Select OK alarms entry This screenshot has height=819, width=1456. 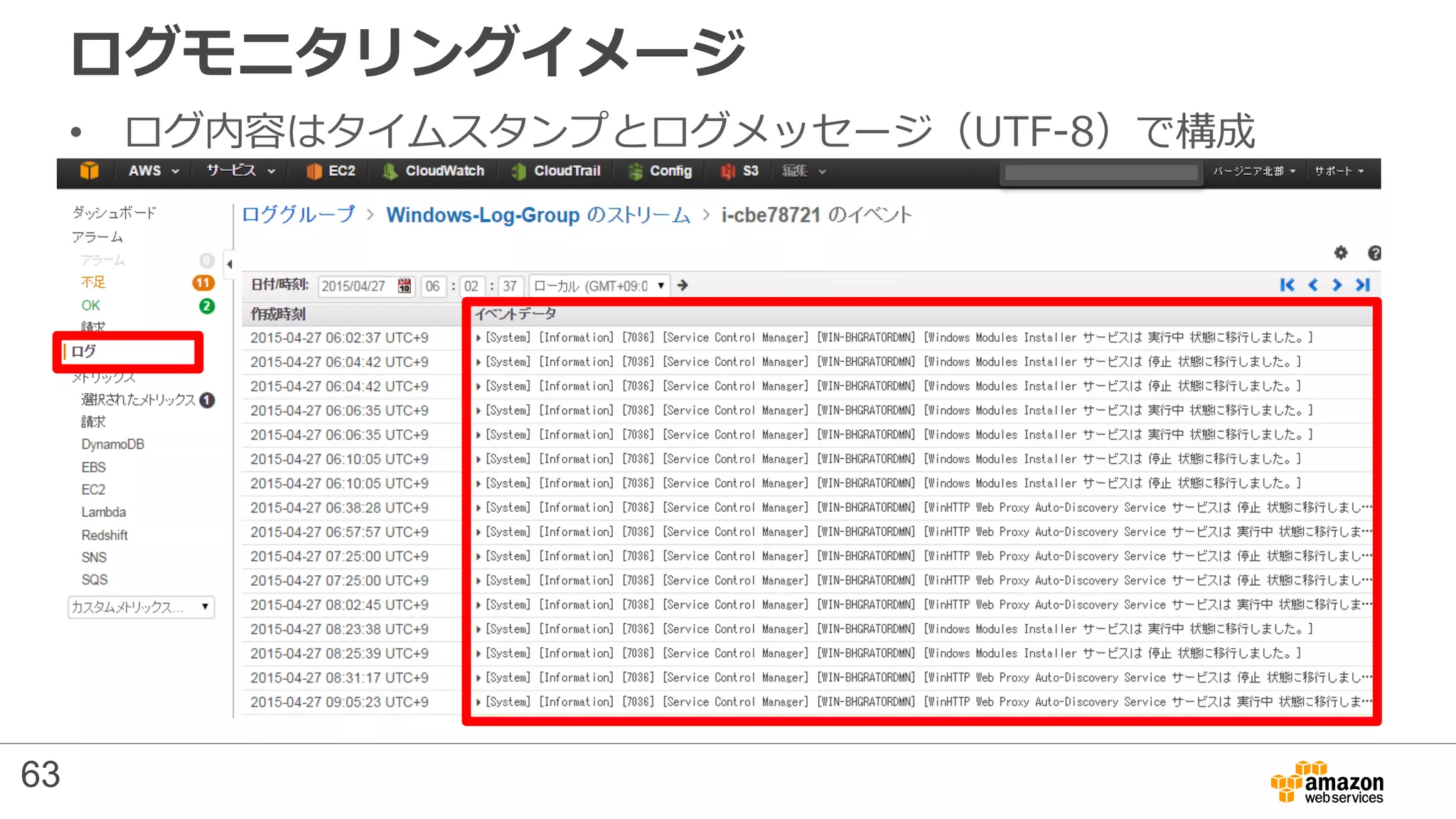click(x=91, y=306)
